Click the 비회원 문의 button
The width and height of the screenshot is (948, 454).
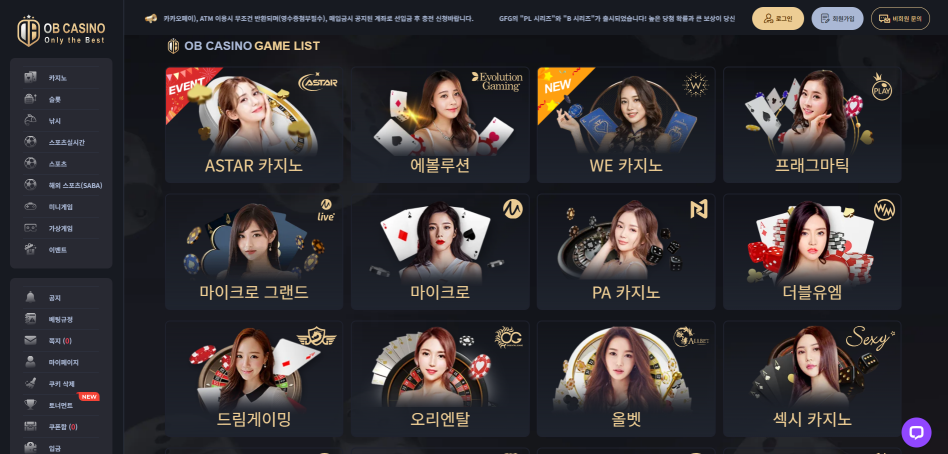[900, 19]
